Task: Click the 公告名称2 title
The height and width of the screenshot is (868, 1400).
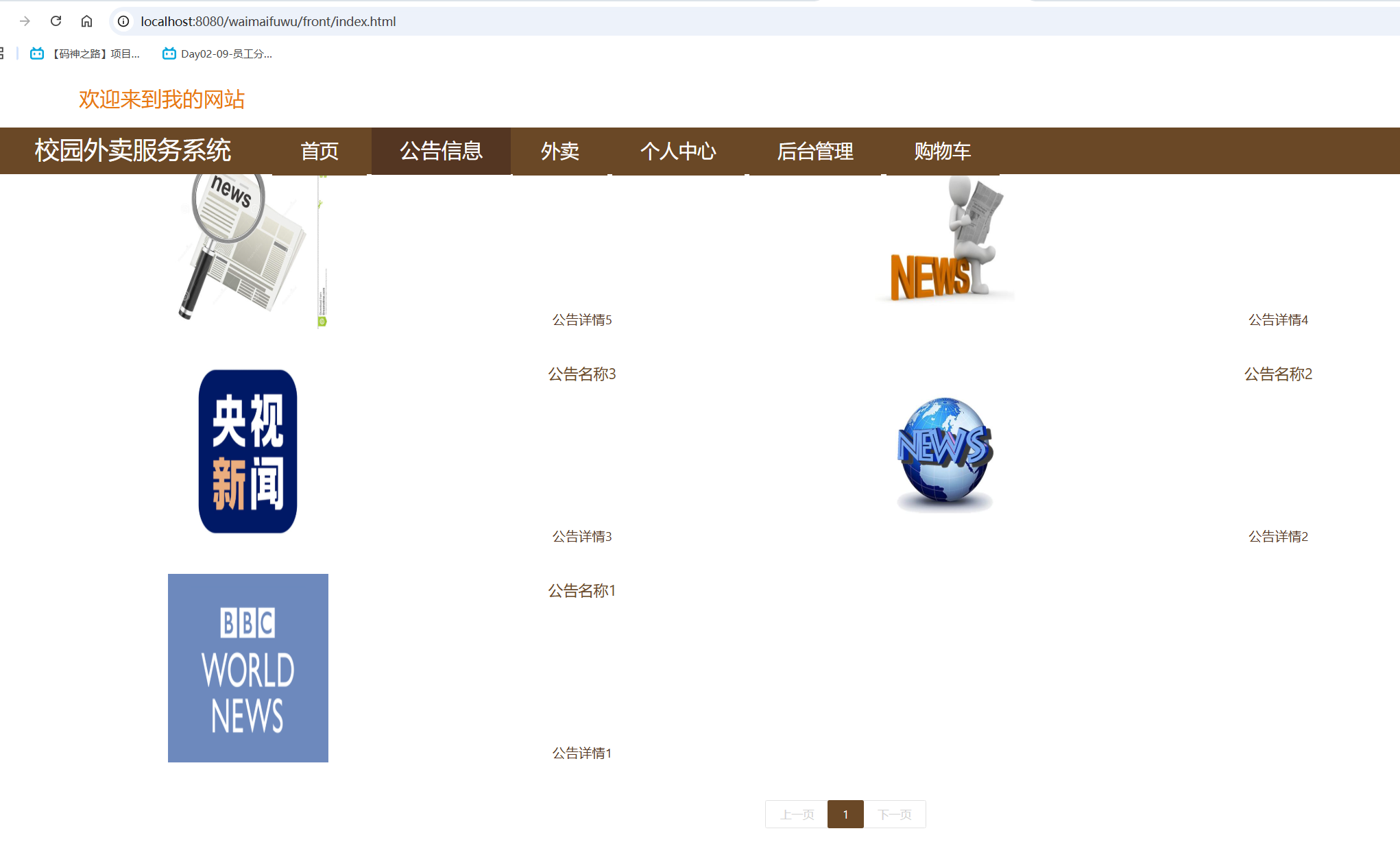Action: point(1278,374)
